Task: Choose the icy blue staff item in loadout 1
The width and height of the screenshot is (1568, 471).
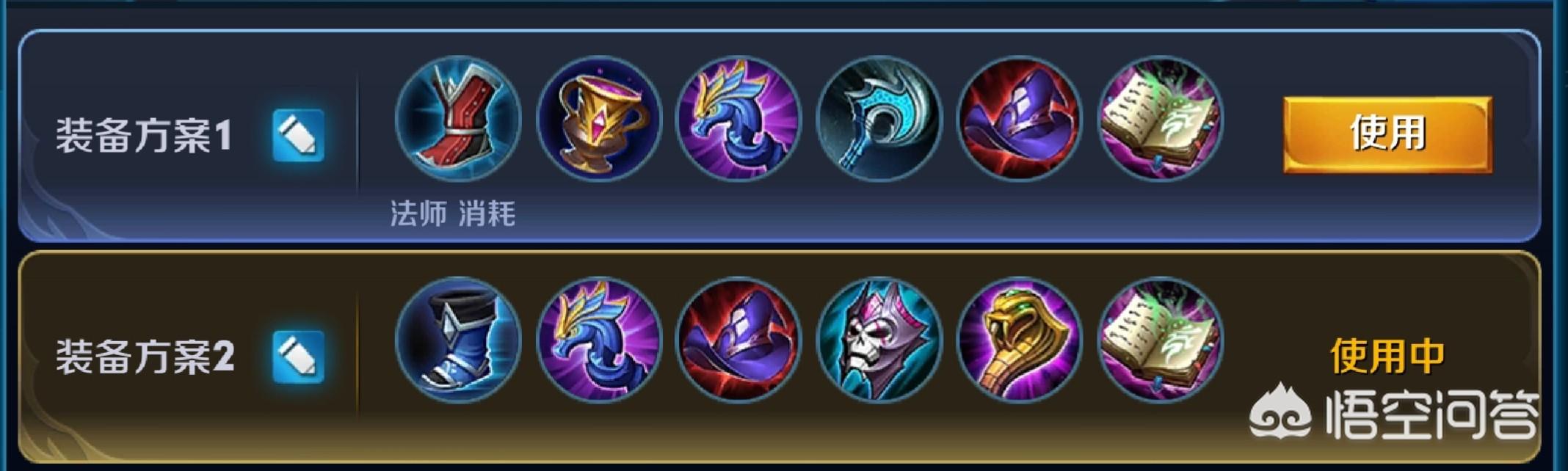Action: pos(879,119)
